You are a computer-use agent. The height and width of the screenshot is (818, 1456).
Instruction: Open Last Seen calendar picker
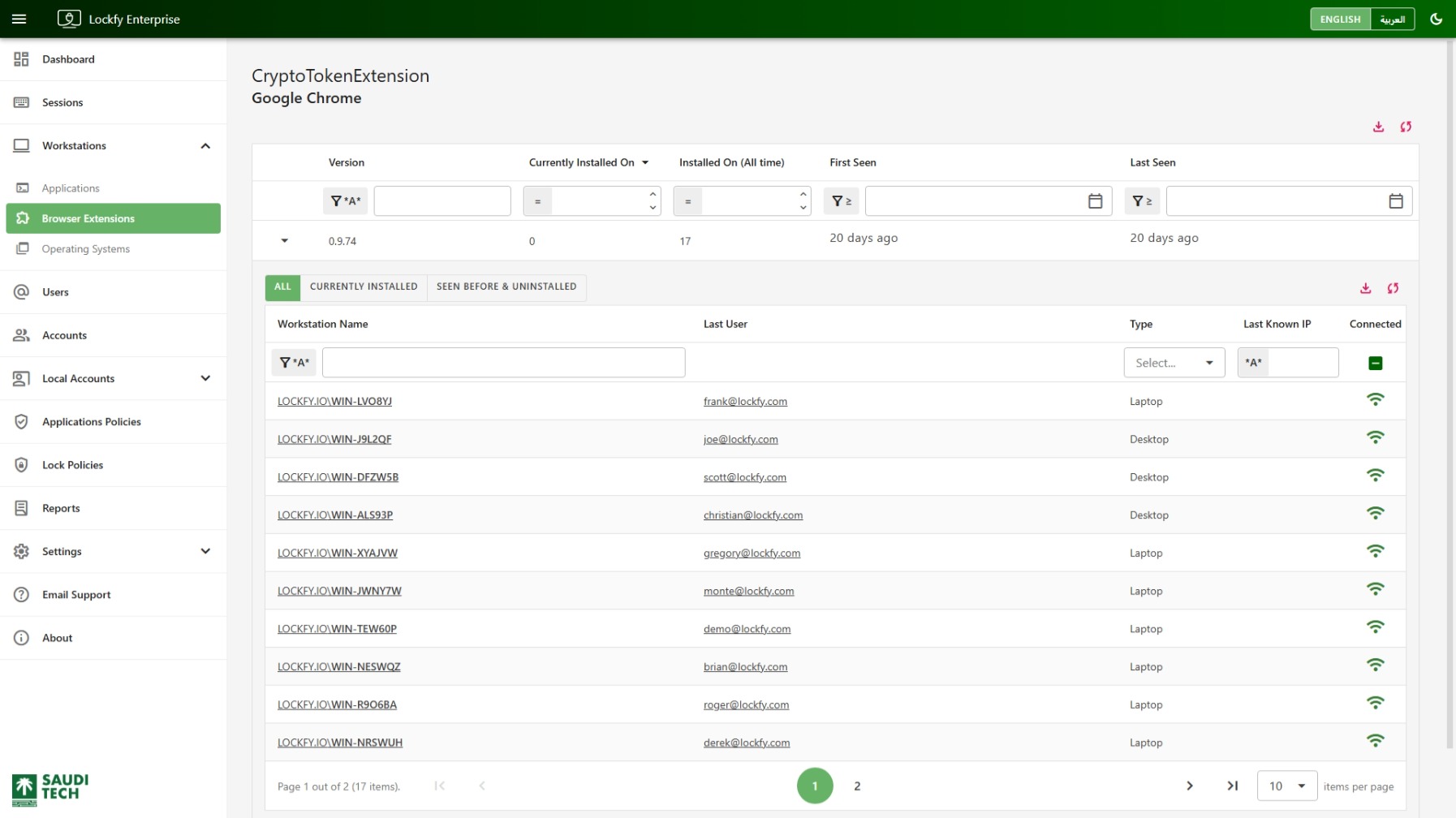click(x=1396, y=201)
